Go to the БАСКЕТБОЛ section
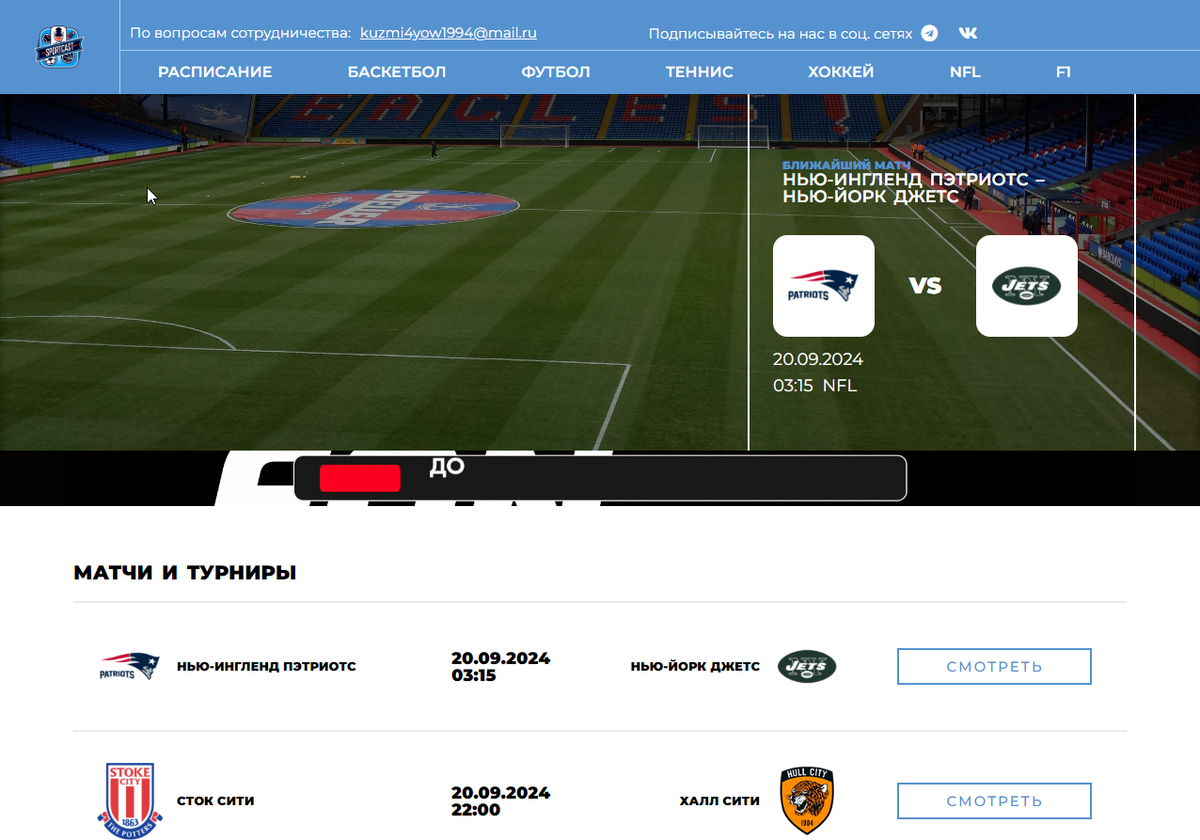 click(397, 72)
